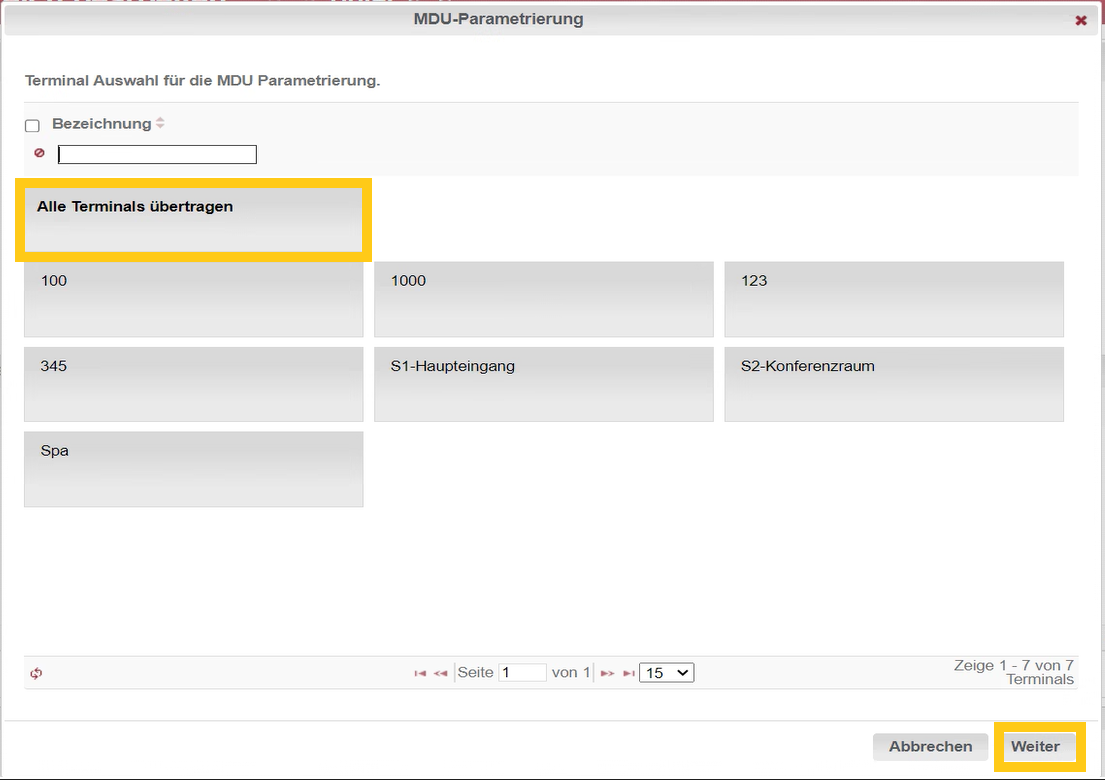Select terminal tile 100

tap(193, 299)
